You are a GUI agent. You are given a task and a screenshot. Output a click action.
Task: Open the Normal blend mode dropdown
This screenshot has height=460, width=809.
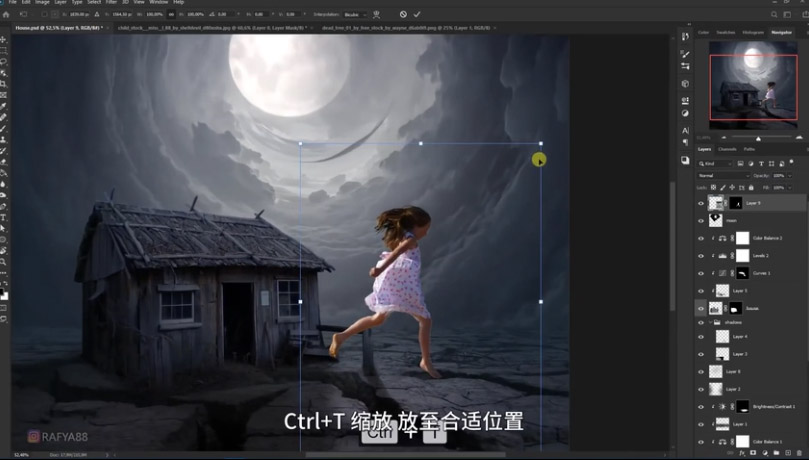tap(723, 175)
